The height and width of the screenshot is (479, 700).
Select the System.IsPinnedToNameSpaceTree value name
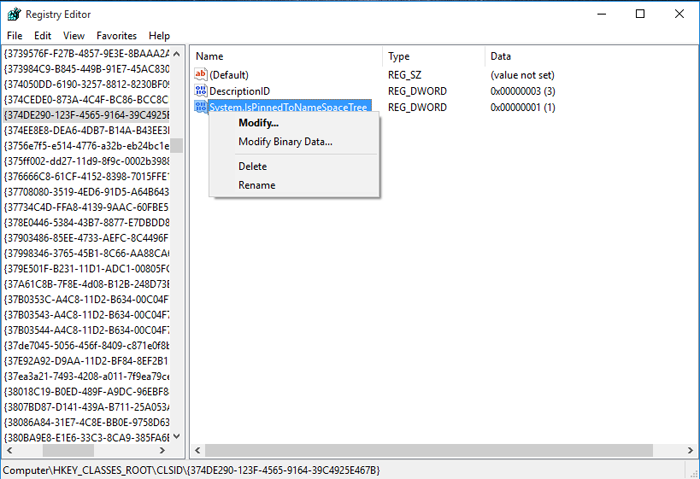coord(288,107)
